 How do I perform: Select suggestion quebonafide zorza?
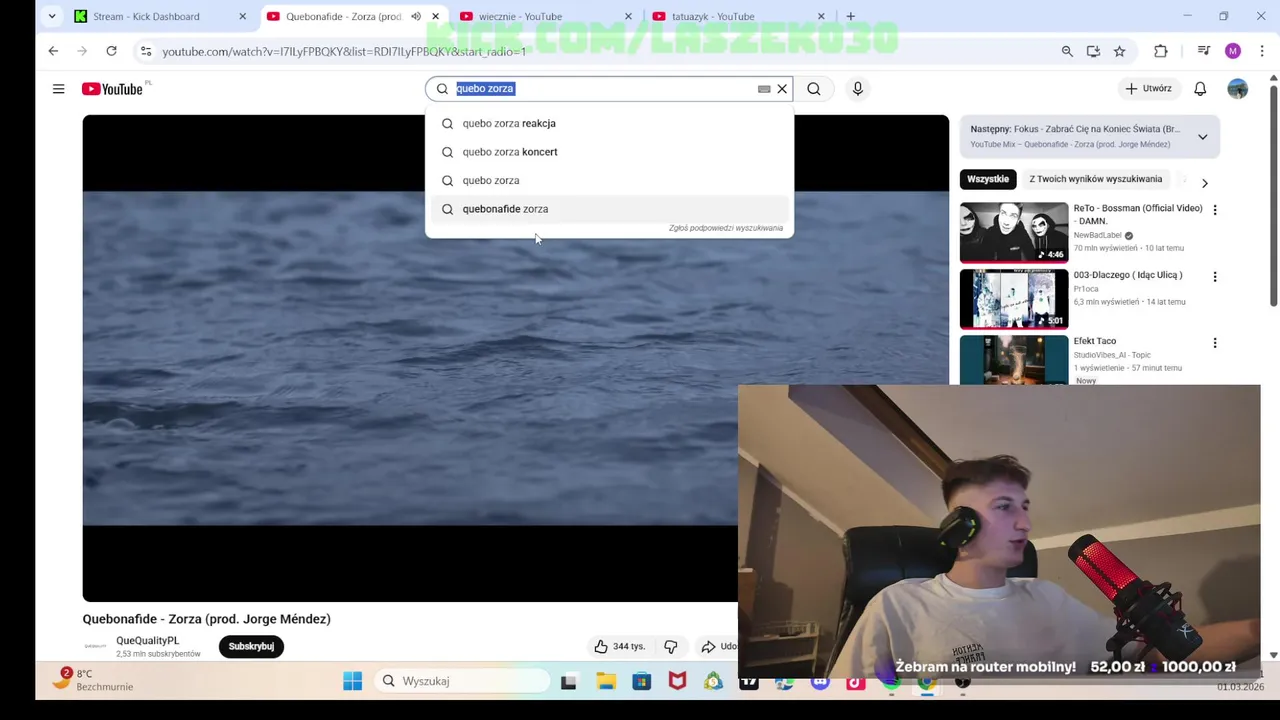pyautogui.click(x=609, y=209)
